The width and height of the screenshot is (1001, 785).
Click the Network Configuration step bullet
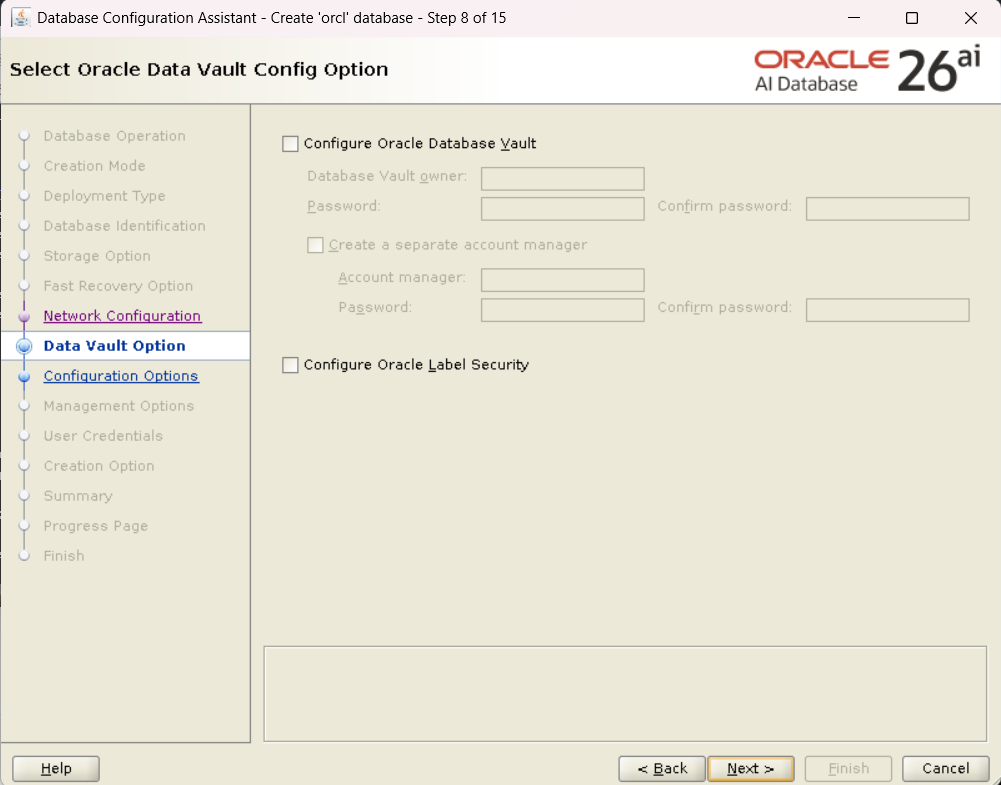25,316
